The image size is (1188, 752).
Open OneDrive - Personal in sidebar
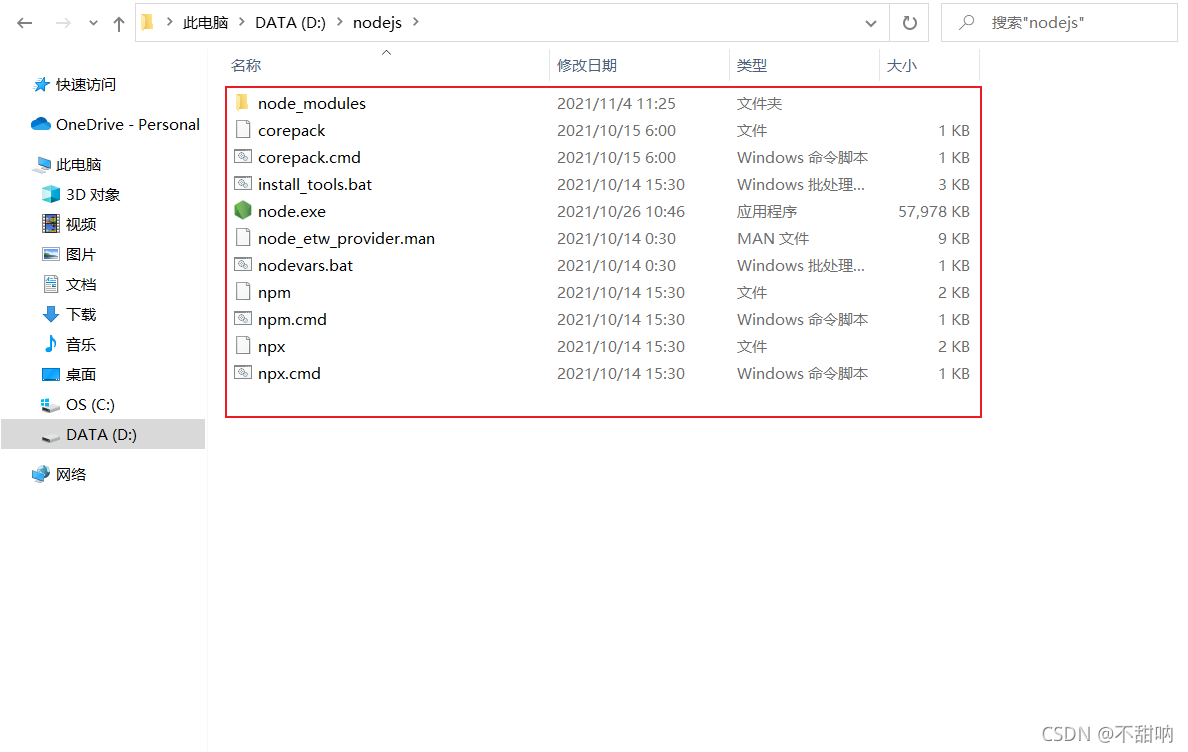click(x=127, y=124)
